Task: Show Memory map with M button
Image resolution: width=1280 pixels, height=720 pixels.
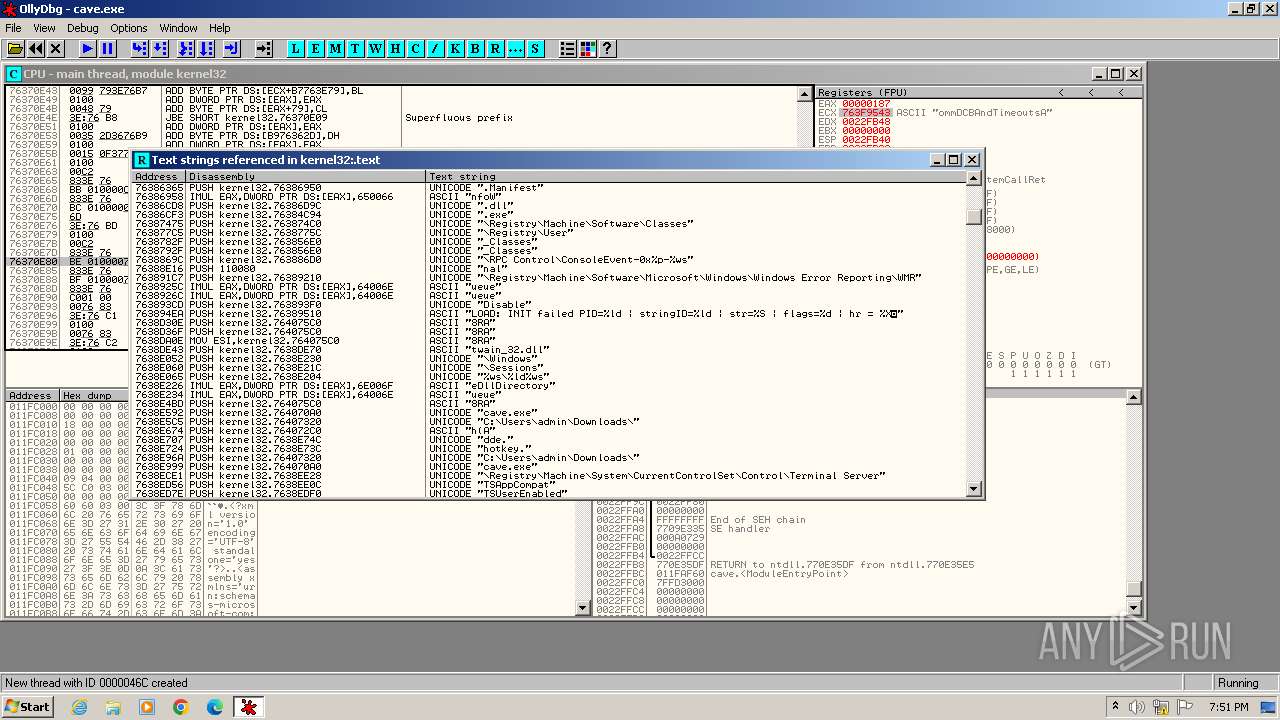Action: [x=336, y=48]
